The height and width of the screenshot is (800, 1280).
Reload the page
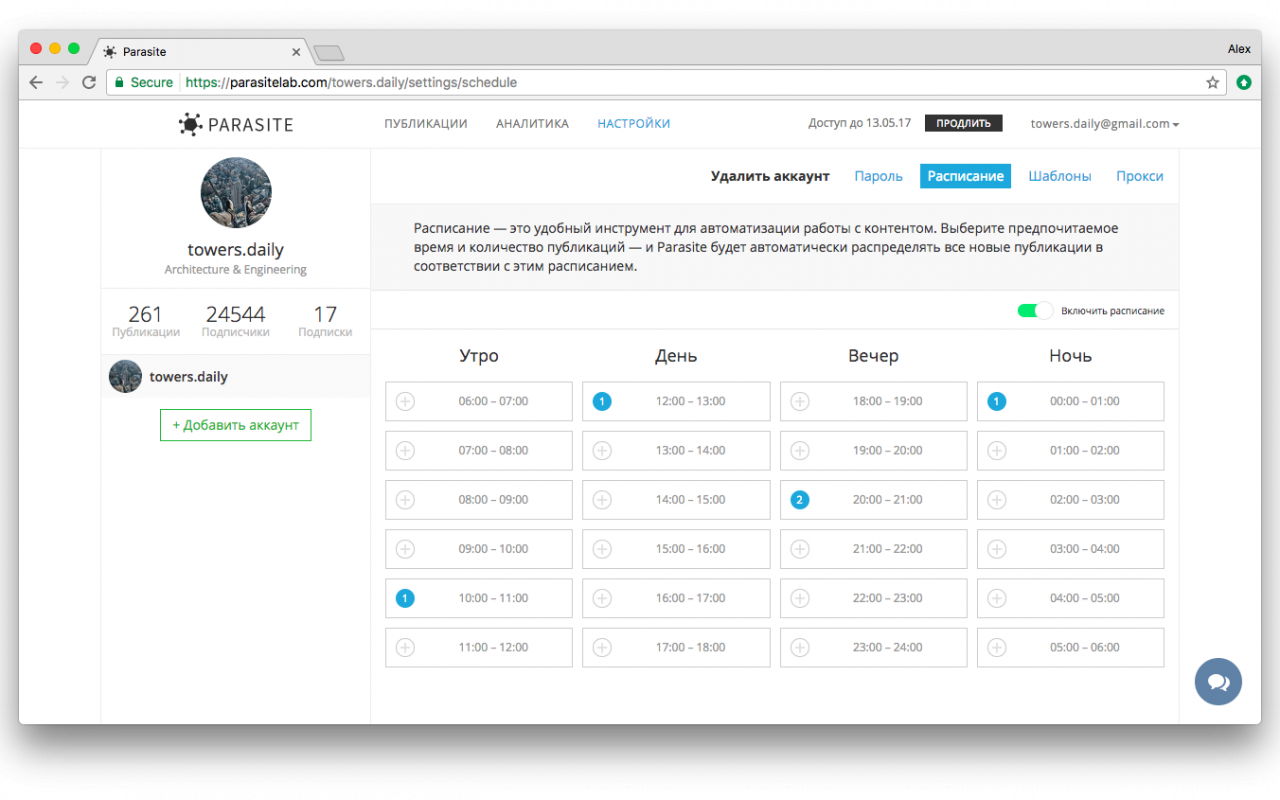[x=89, y=82]
